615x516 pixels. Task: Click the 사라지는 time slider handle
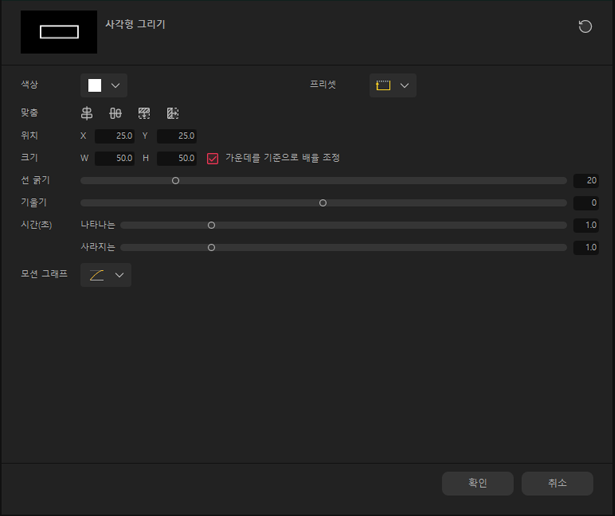point(211,248)
